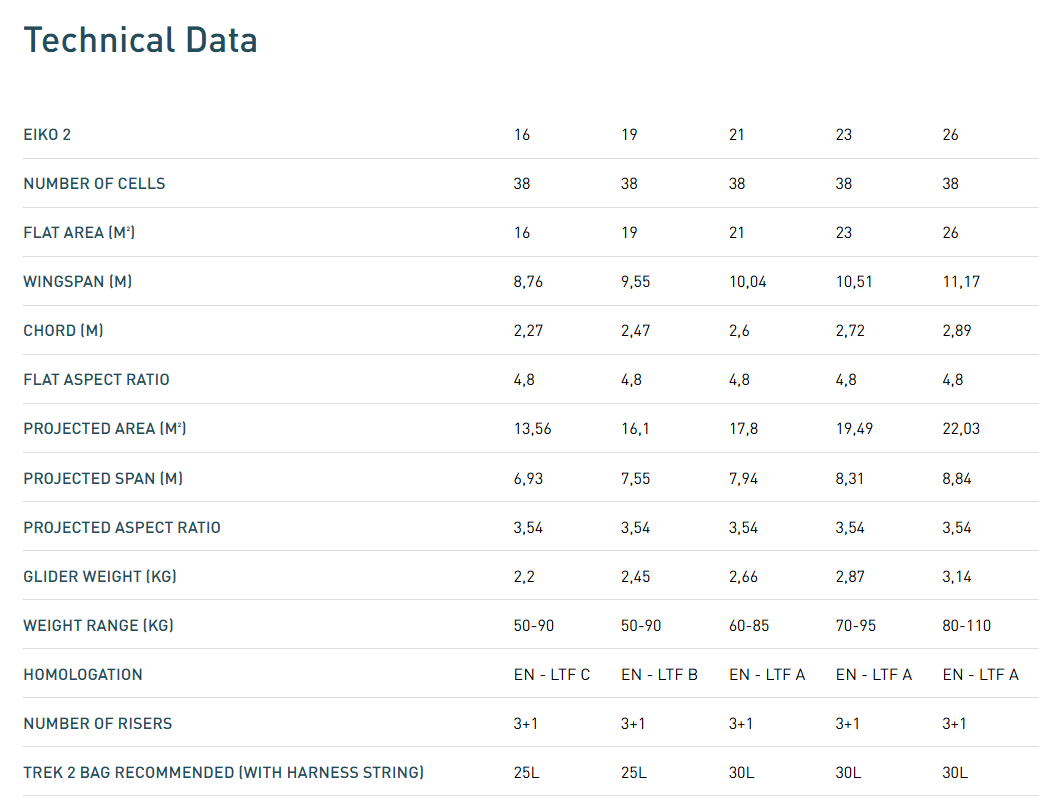Click wingspan value 11,17

click(961, 282)
